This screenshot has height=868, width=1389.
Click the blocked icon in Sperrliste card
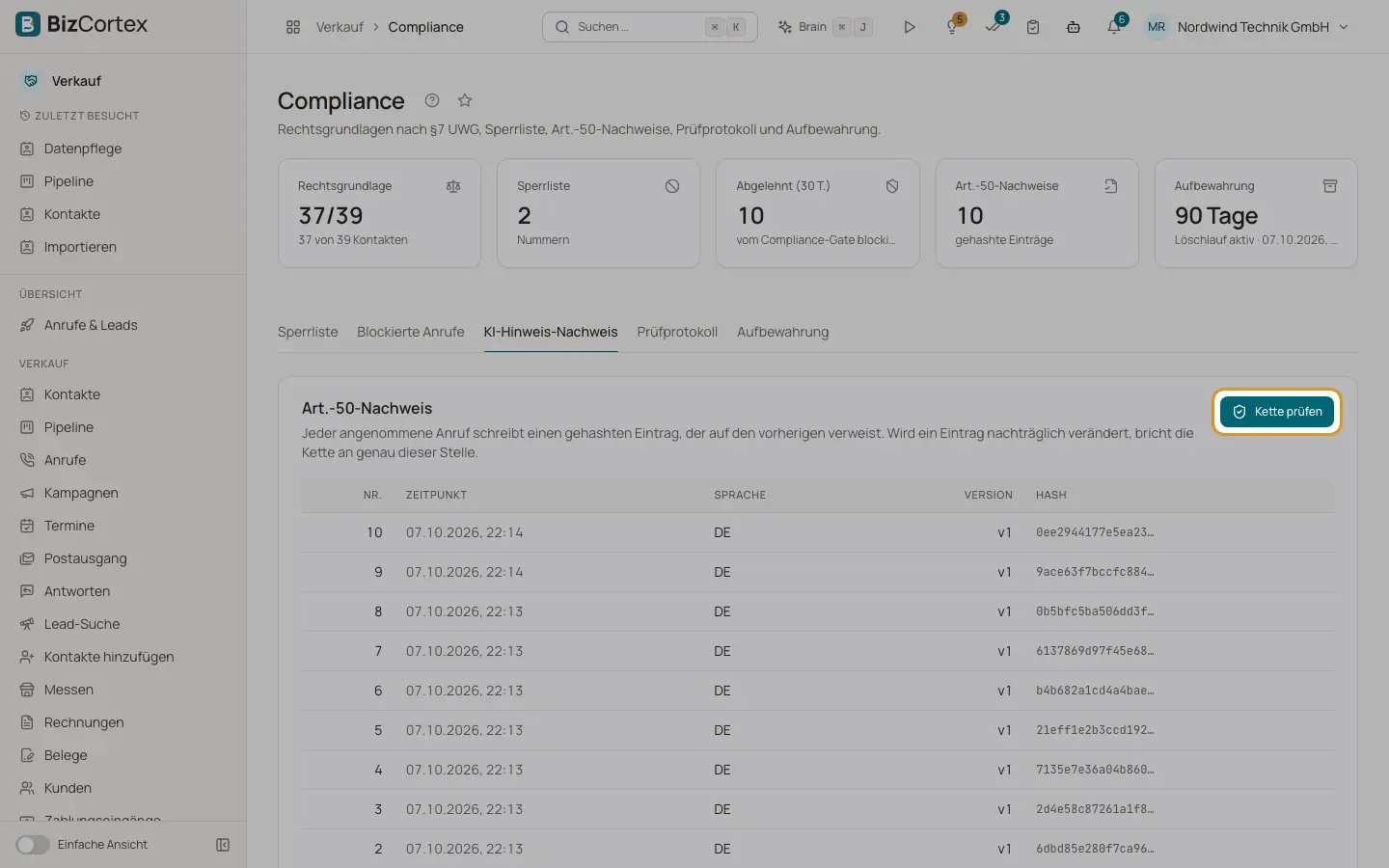[672, 186]
